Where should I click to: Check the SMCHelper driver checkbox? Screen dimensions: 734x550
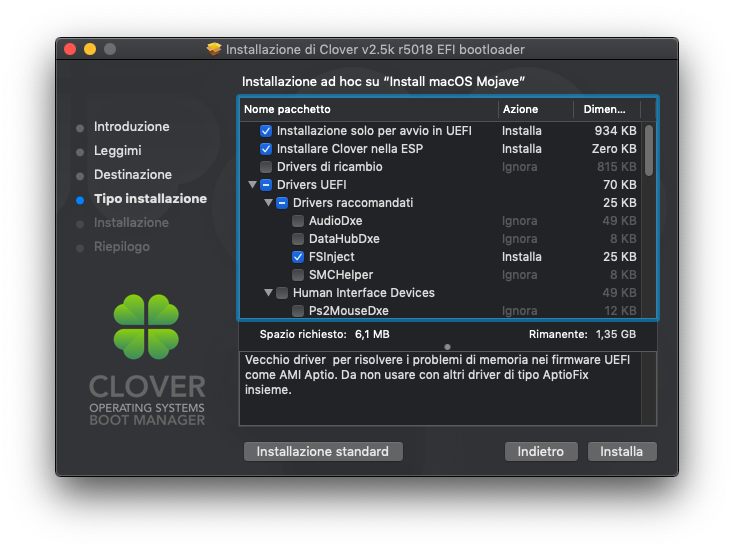298,275
